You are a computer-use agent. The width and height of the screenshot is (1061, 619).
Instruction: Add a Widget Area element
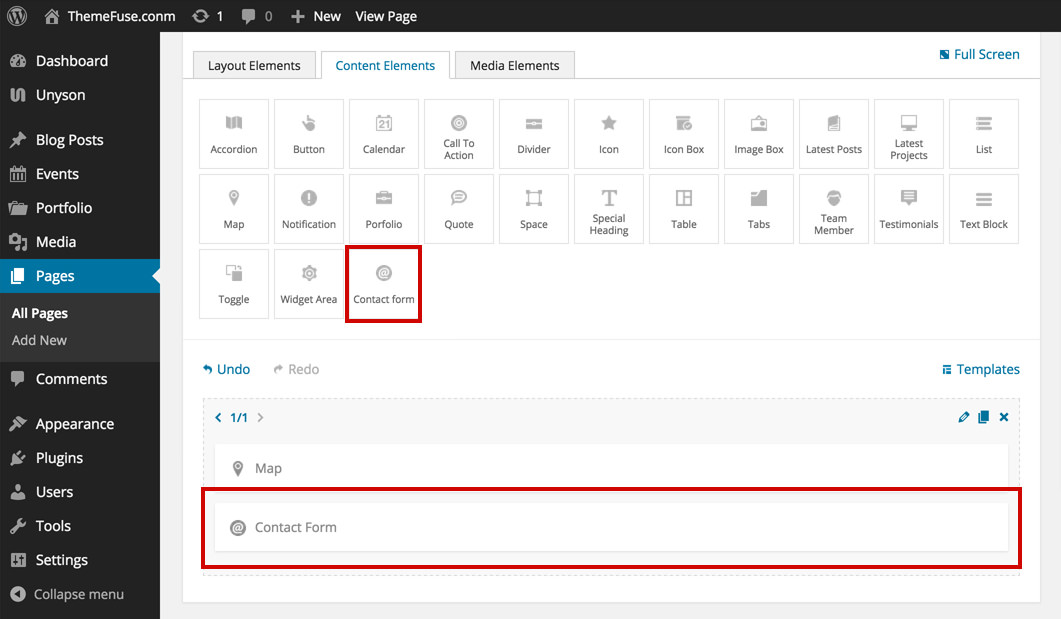click(x=309, y=284)
